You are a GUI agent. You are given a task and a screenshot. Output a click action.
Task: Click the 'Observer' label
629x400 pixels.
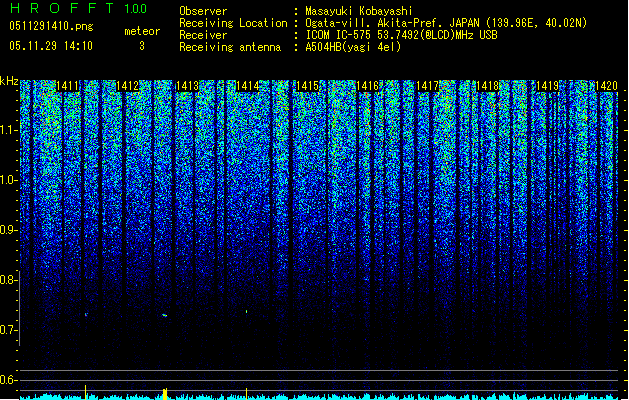click(x=203, y=11)
